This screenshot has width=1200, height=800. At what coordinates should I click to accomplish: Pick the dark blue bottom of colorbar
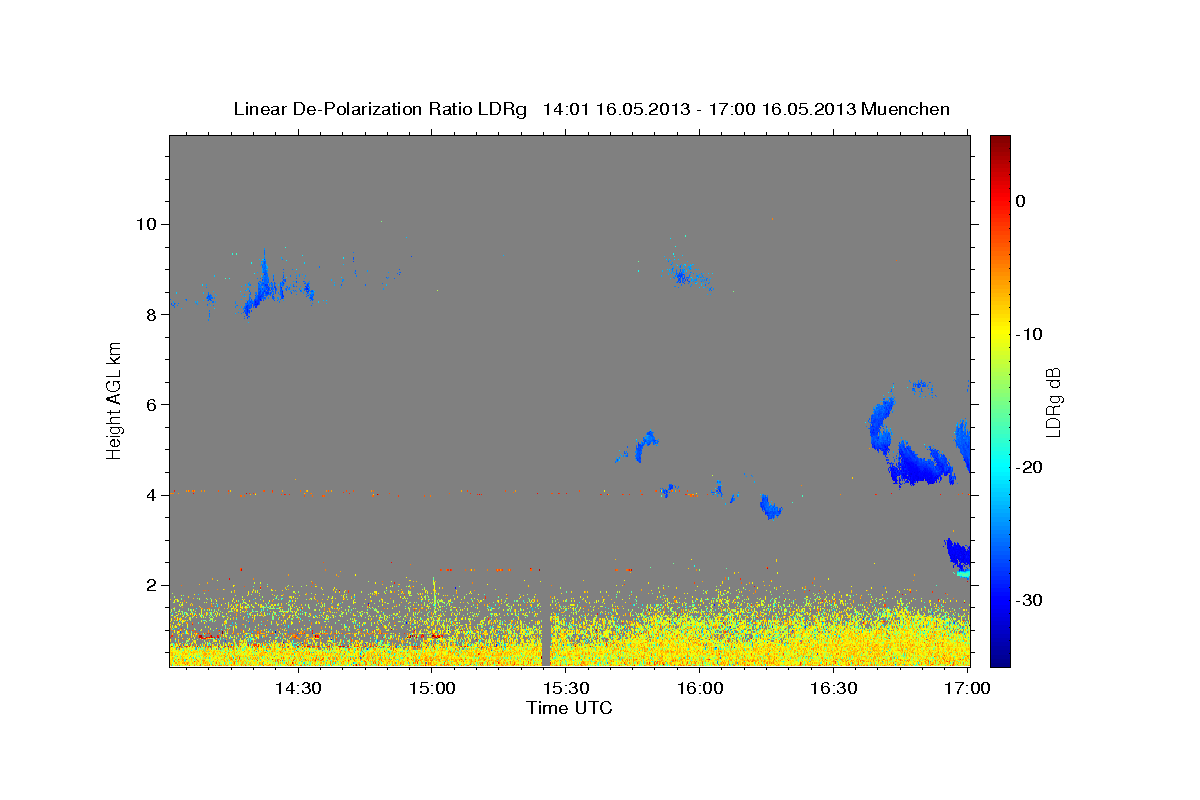coord(1000,658)
